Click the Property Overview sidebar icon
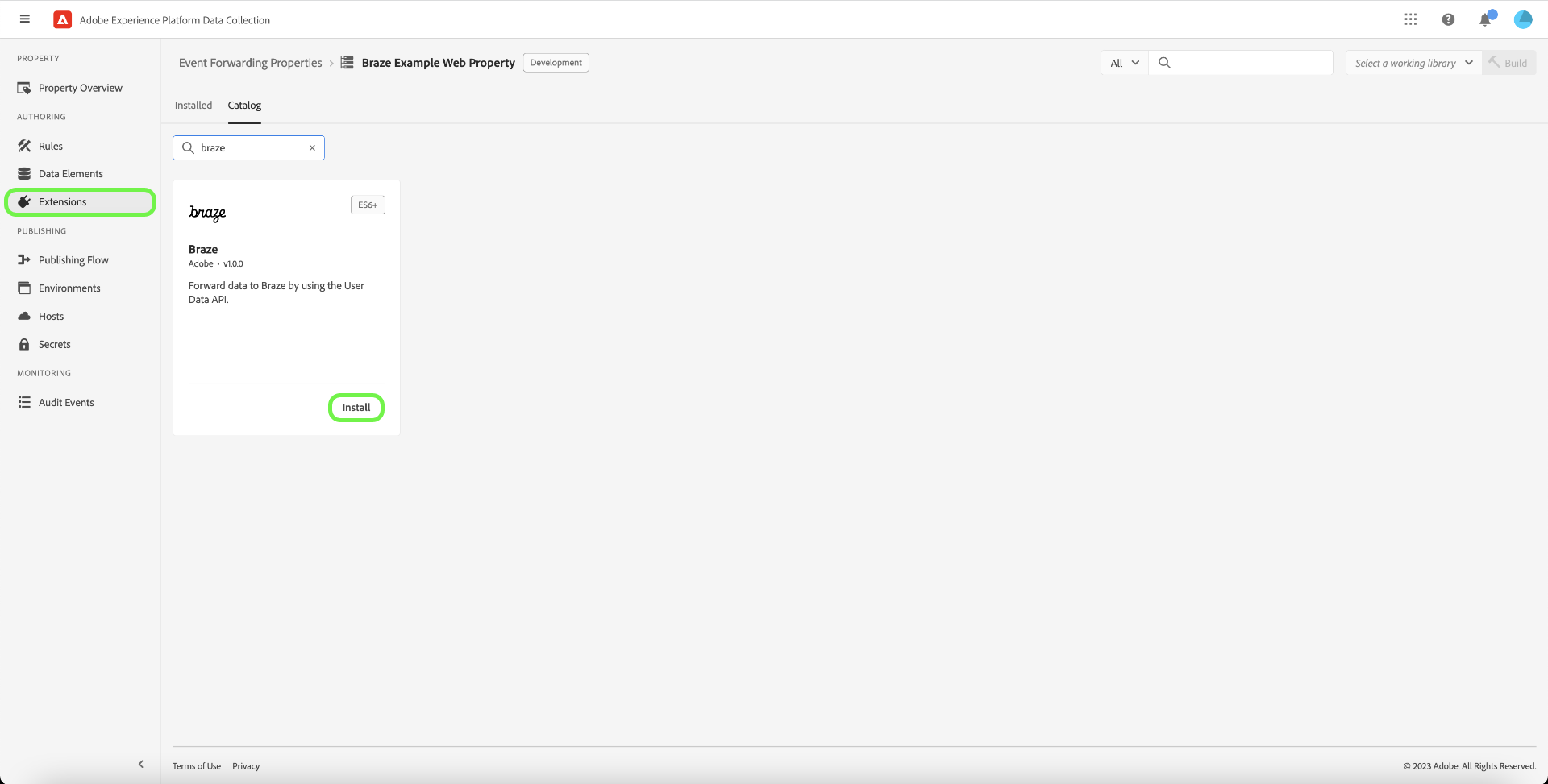This screenshot has width=1548, height=784. pos(24,88)
